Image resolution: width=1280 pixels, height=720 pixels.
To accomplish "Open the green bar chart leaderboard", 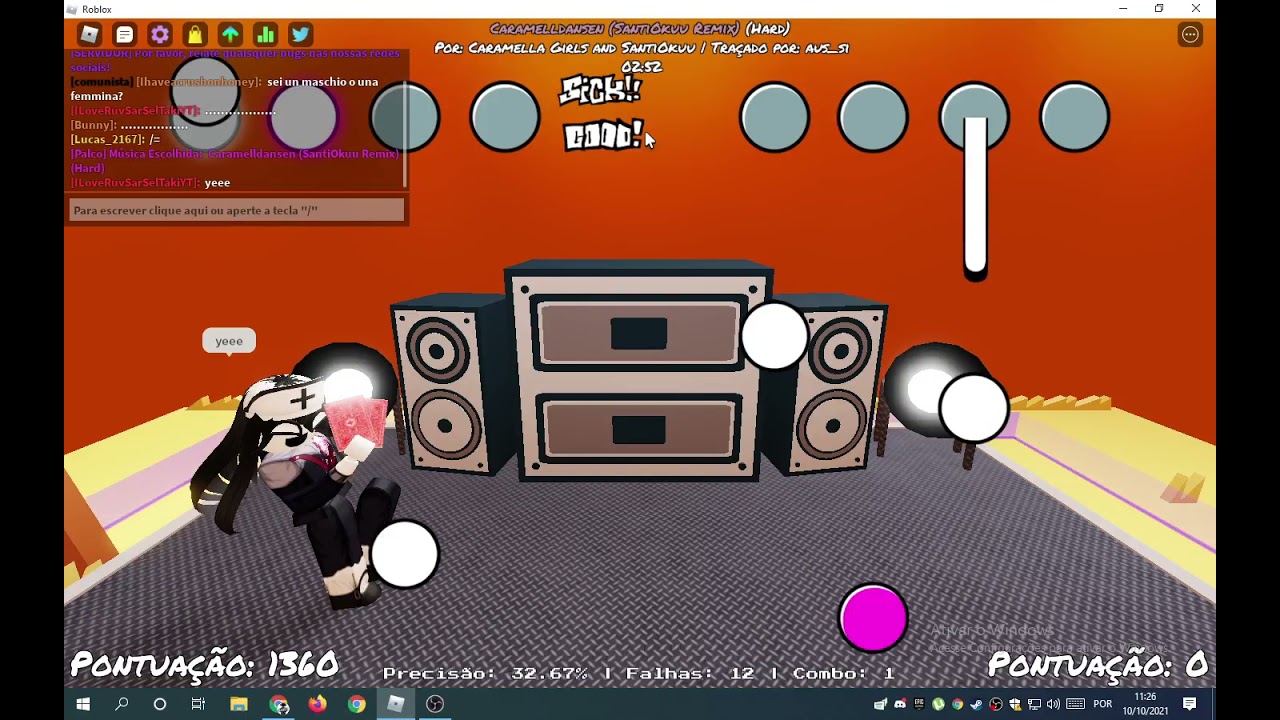I will coord(265,35).
